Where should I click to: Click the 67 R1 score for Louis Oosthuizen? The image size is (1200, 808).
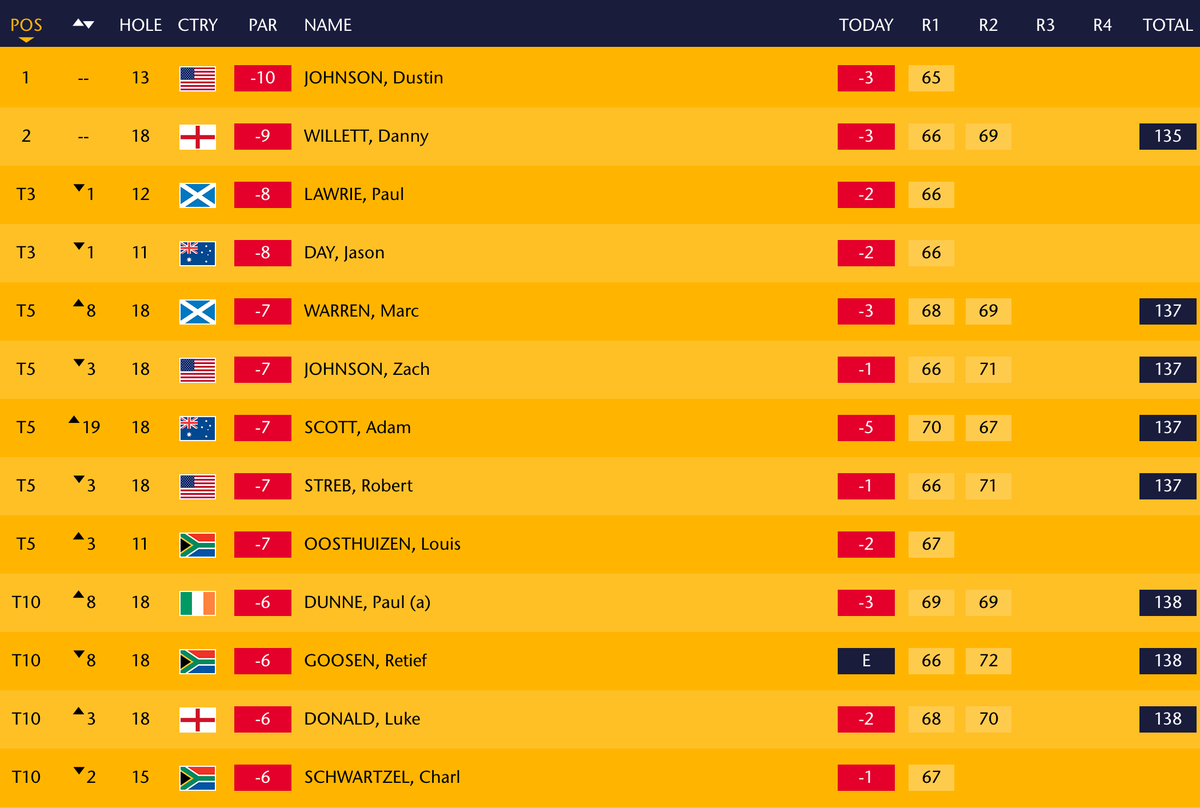coord(931,544)
